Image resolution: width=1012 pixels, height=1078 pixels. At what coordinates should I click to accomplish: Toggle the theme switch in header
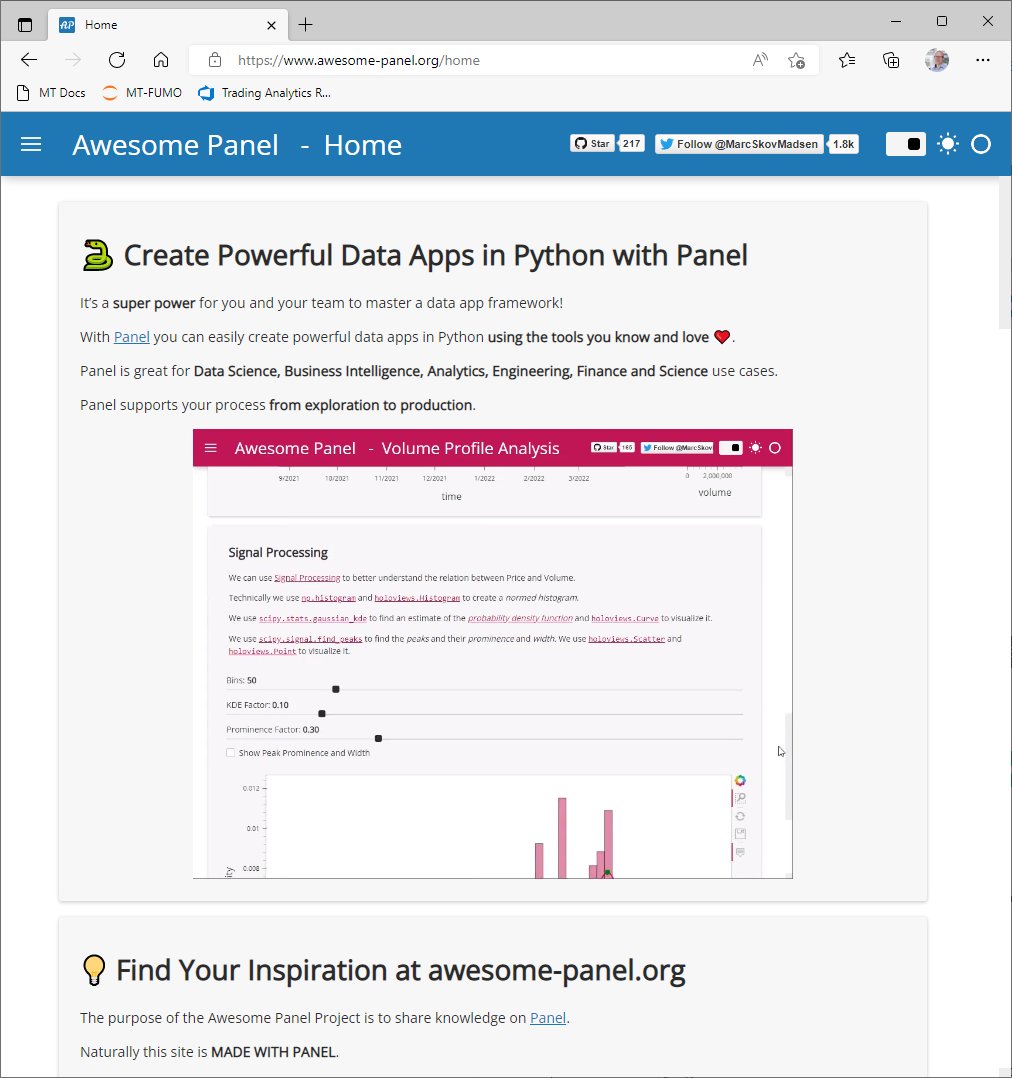click(x=905, y=144)
